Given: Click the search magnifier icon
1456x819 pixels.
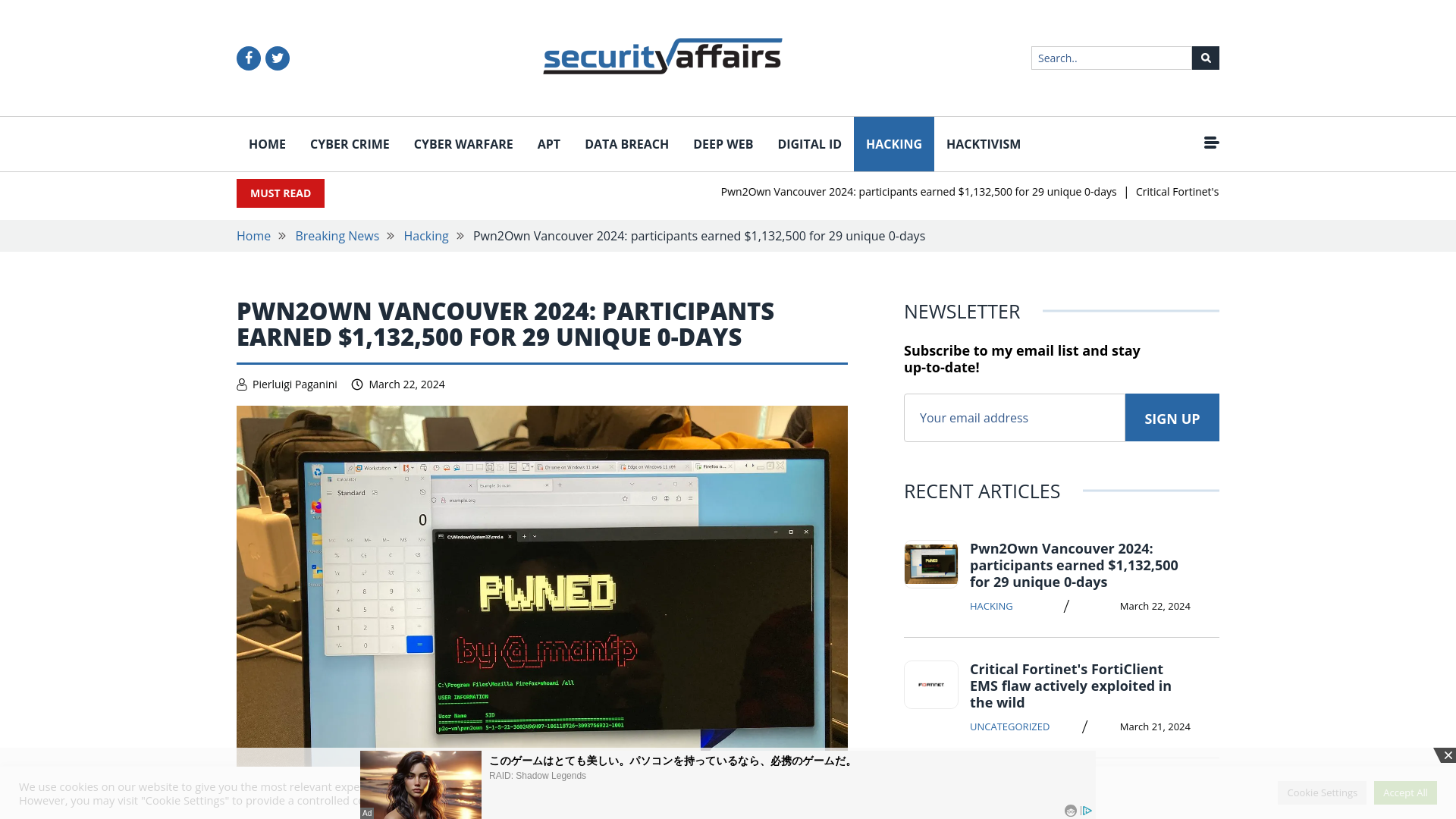Looking at the screenshot, I should coord(1205,58).
